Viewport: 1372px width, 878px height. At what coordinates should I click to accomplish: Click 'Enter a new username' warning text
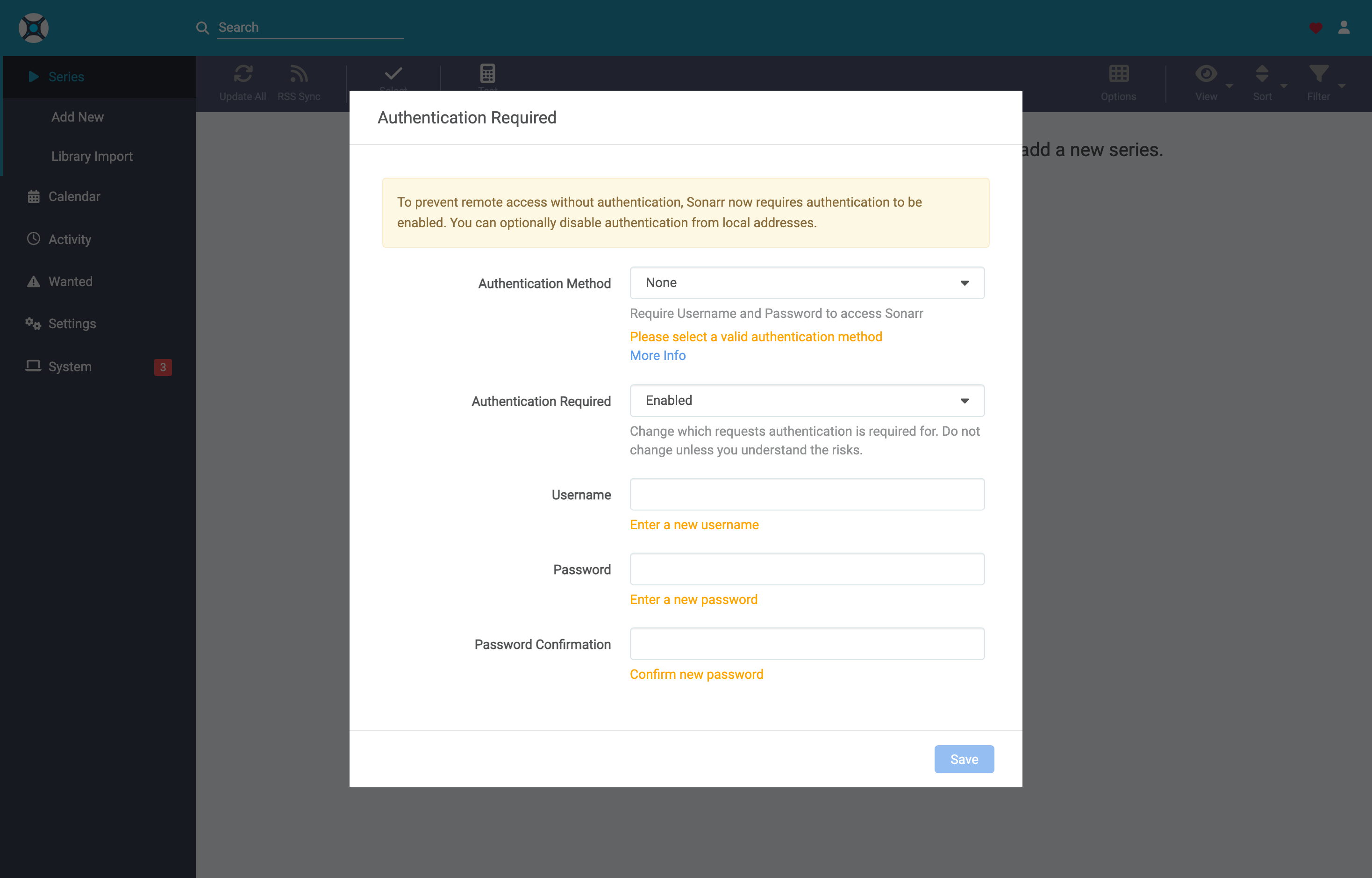click(x=694, y=525)
